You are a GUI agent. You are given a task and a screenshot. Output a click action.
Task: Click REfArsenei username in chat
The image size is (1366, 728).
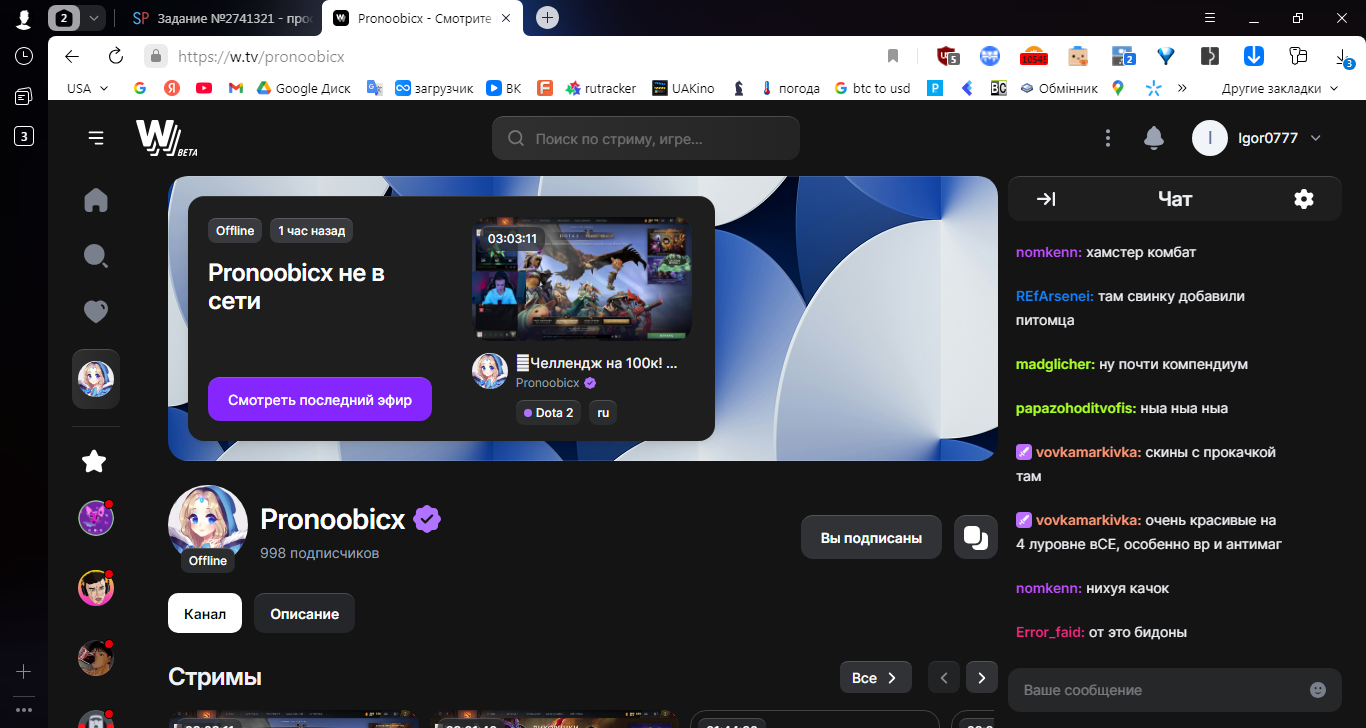point(1055,296)
